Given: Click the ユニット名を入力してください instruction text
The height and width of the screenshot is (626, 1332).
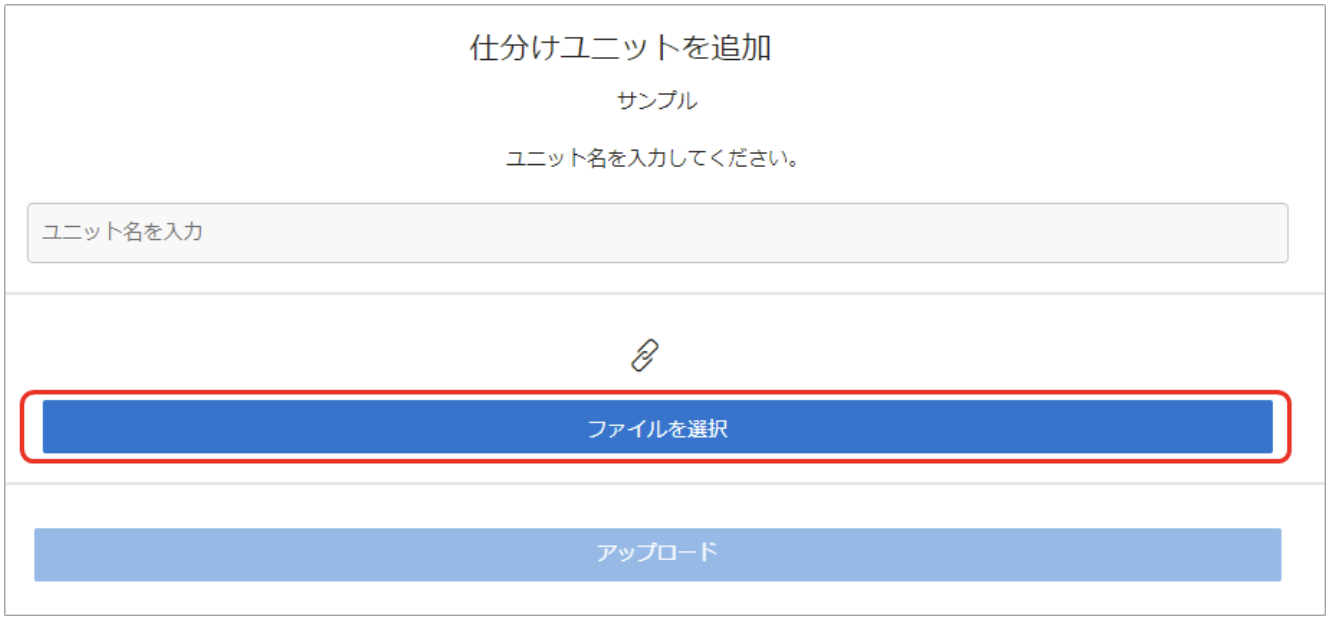Looking at the screenshot, I should 654,159.
